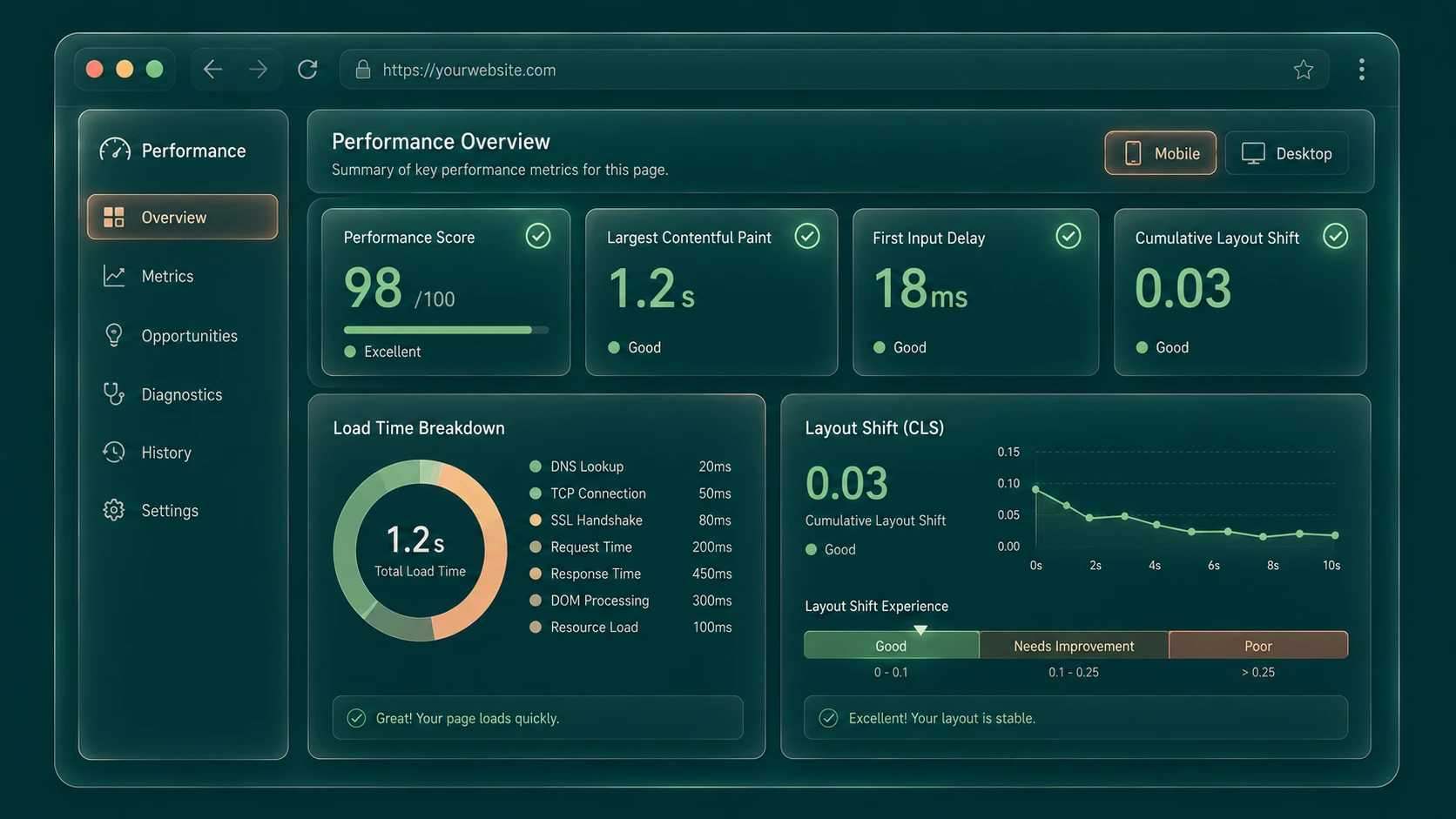Click the browser forward arrow
Image resolution: width=1456 pixels, height=819 pixels.
(259, 70)
